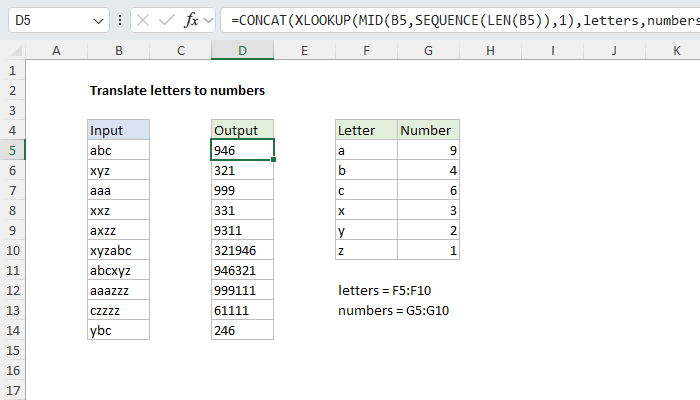Select column F header
This screenshot has height=400, width=700.
point(367,50)
